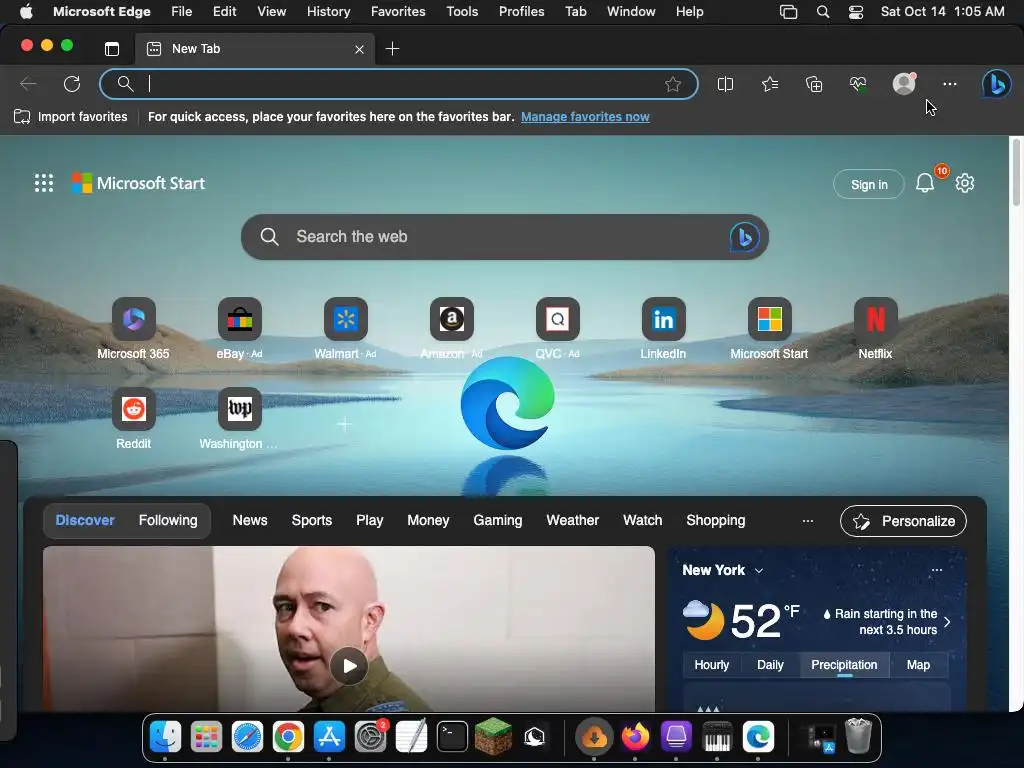
Task: Open the profile avatar icon
Action: (904, 84)
